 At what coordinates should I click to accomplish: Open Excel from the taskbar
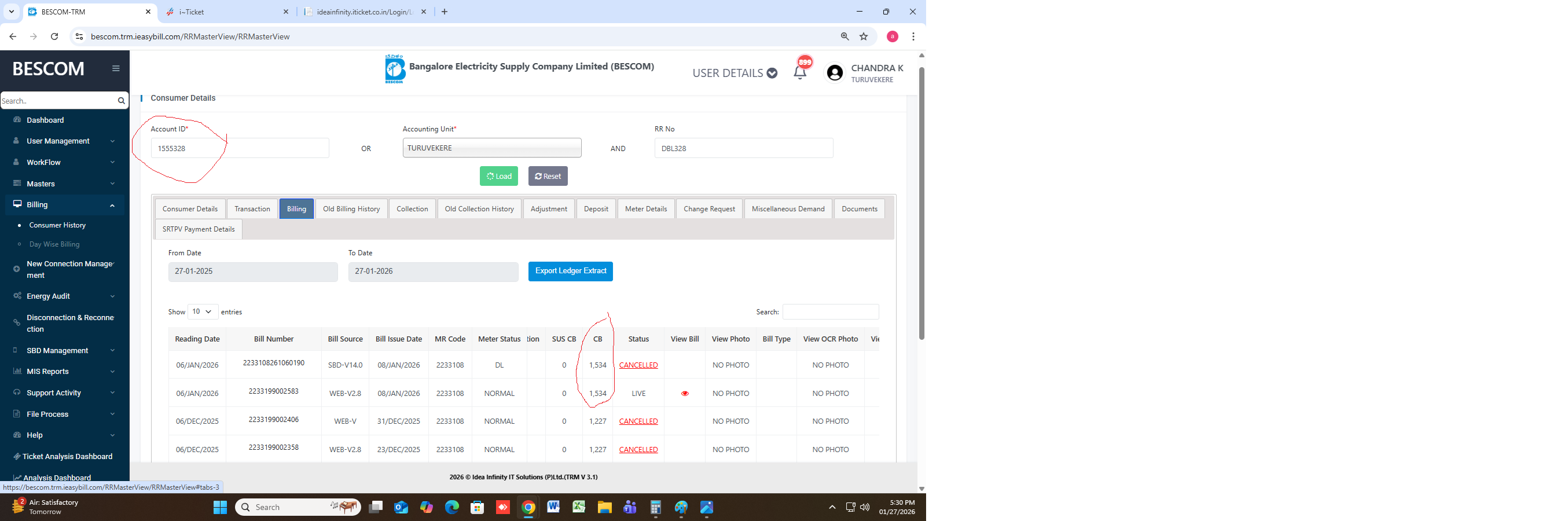pos(579,507)
